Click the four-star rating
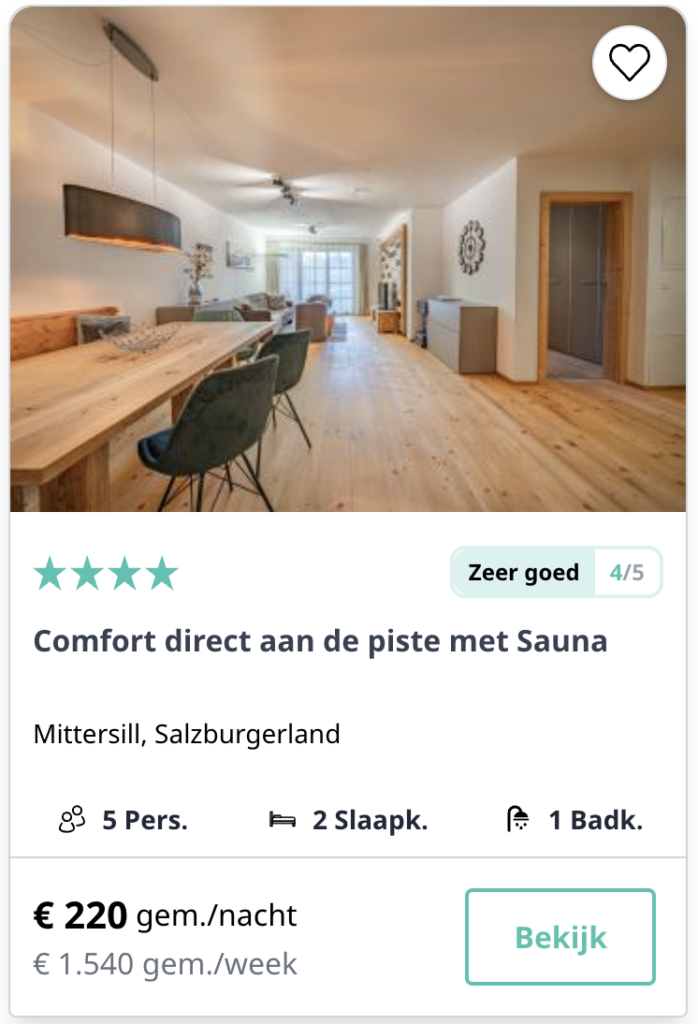 click(x=106, y=573)
